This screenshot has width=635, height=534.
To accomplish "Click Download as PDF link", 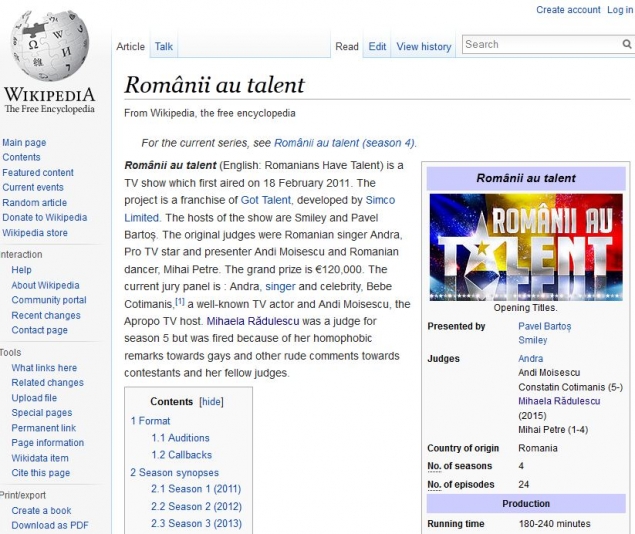I will click(x=50, y=525).
